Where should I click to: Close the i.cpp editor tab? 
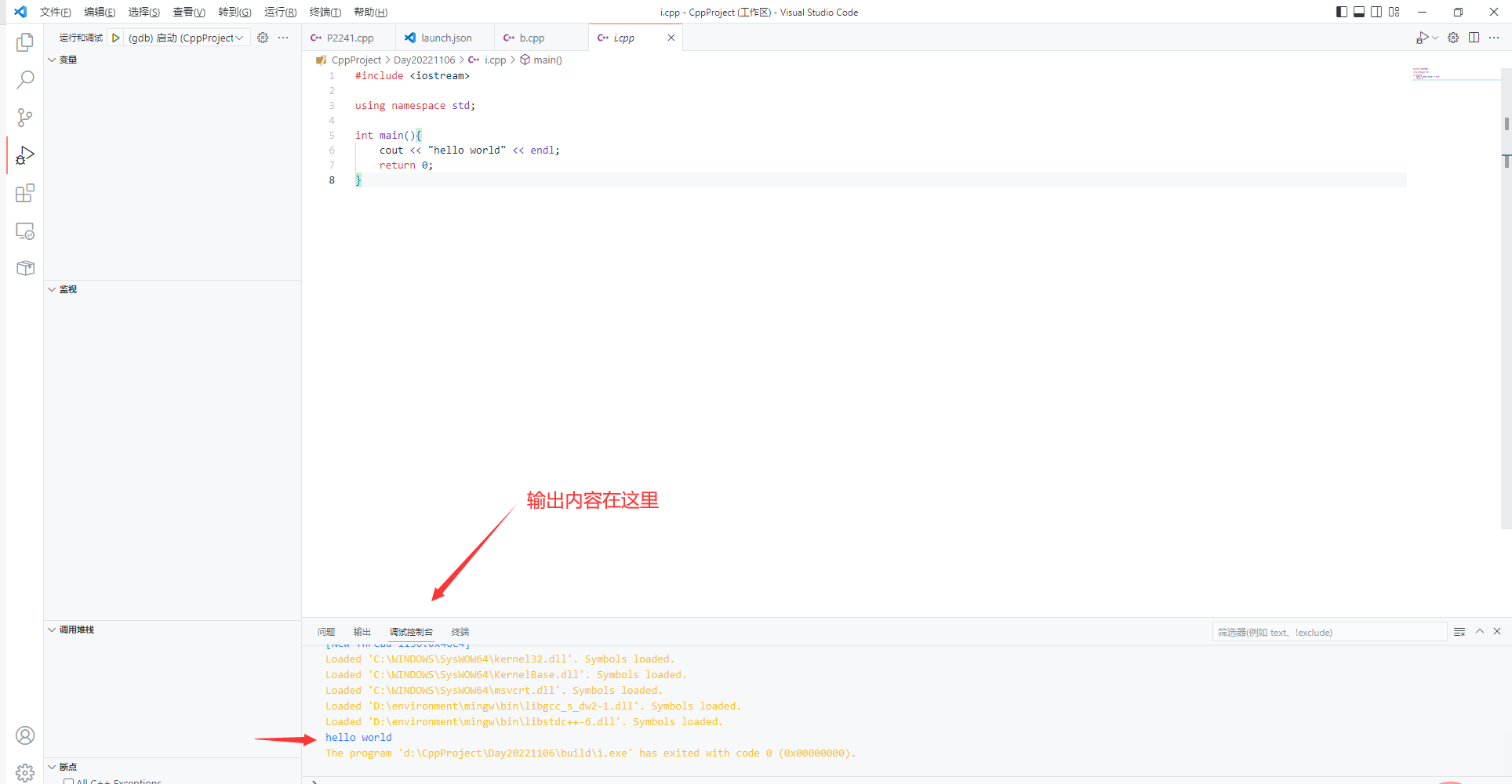[671, 38]
